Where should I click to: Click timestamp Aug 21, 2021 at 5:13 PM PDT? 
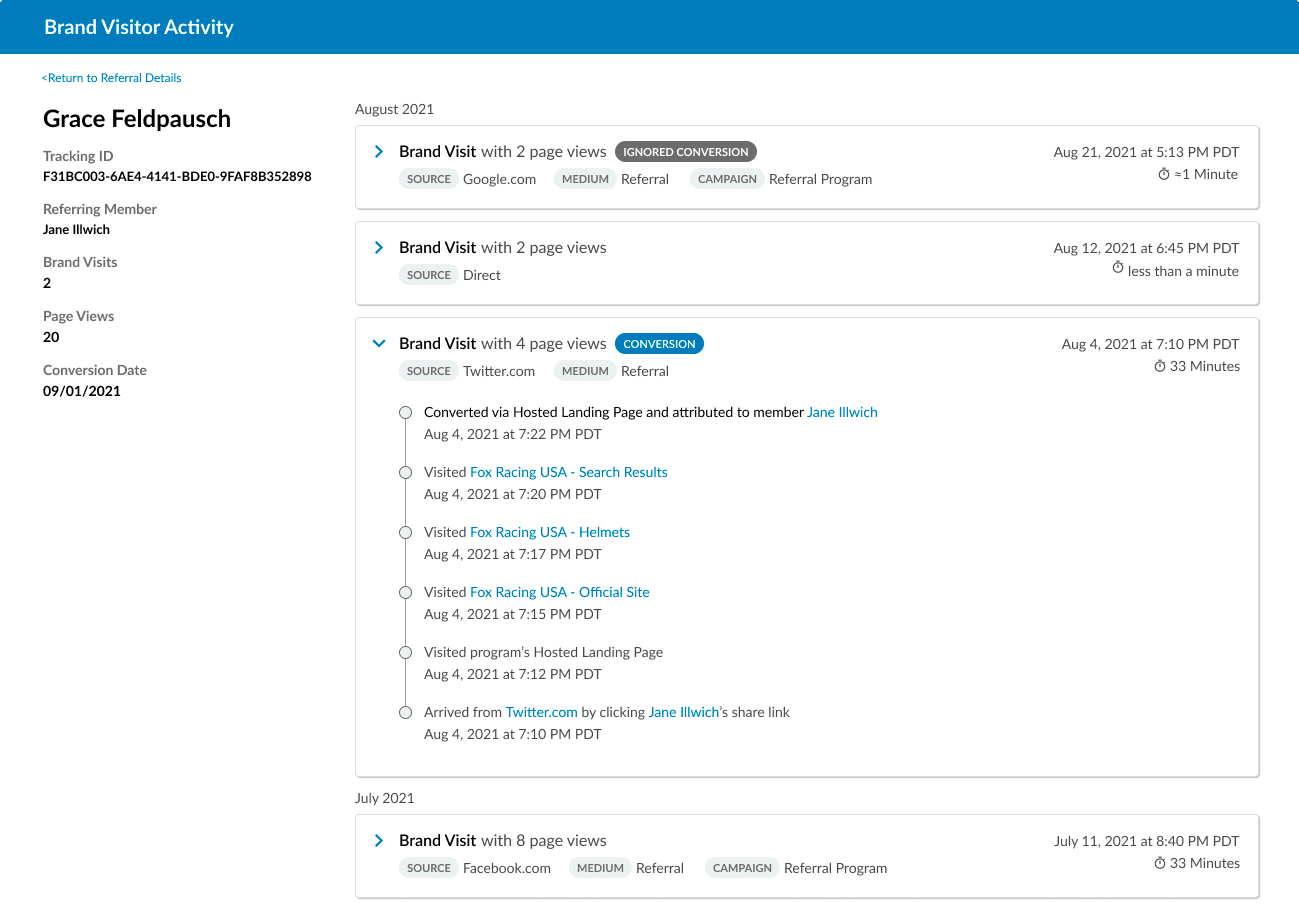pos(1146,152)
